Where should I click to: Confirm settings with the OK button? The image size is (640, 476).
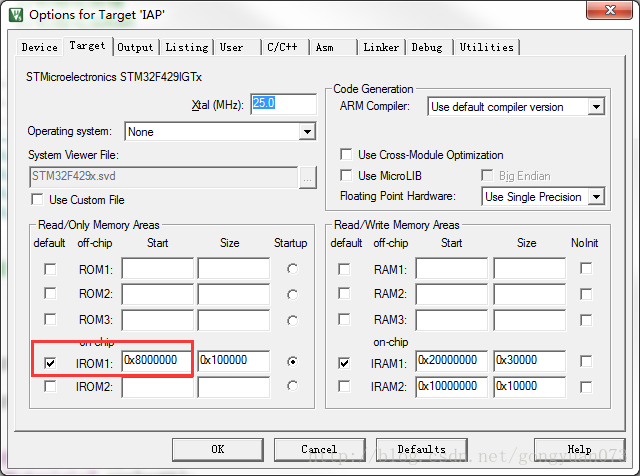click(218, 449)
